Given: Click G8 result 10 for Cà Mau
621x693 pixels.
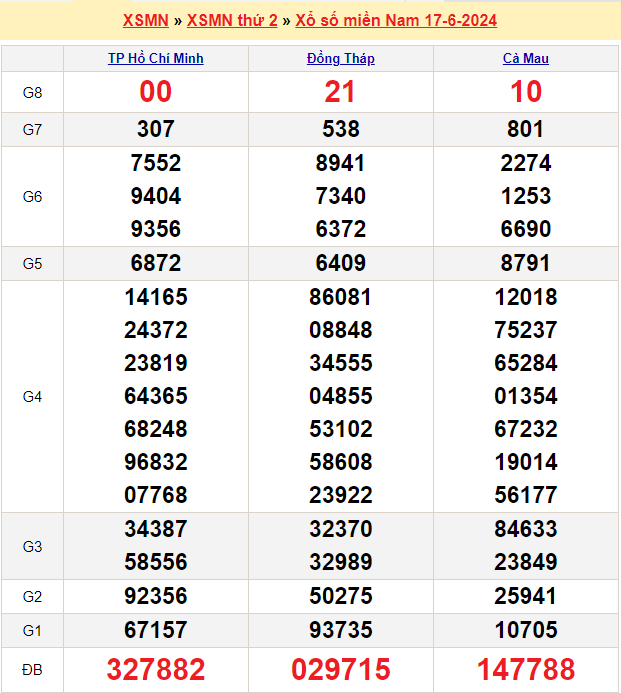Looking at the screenshot, I should pos(526,92).
